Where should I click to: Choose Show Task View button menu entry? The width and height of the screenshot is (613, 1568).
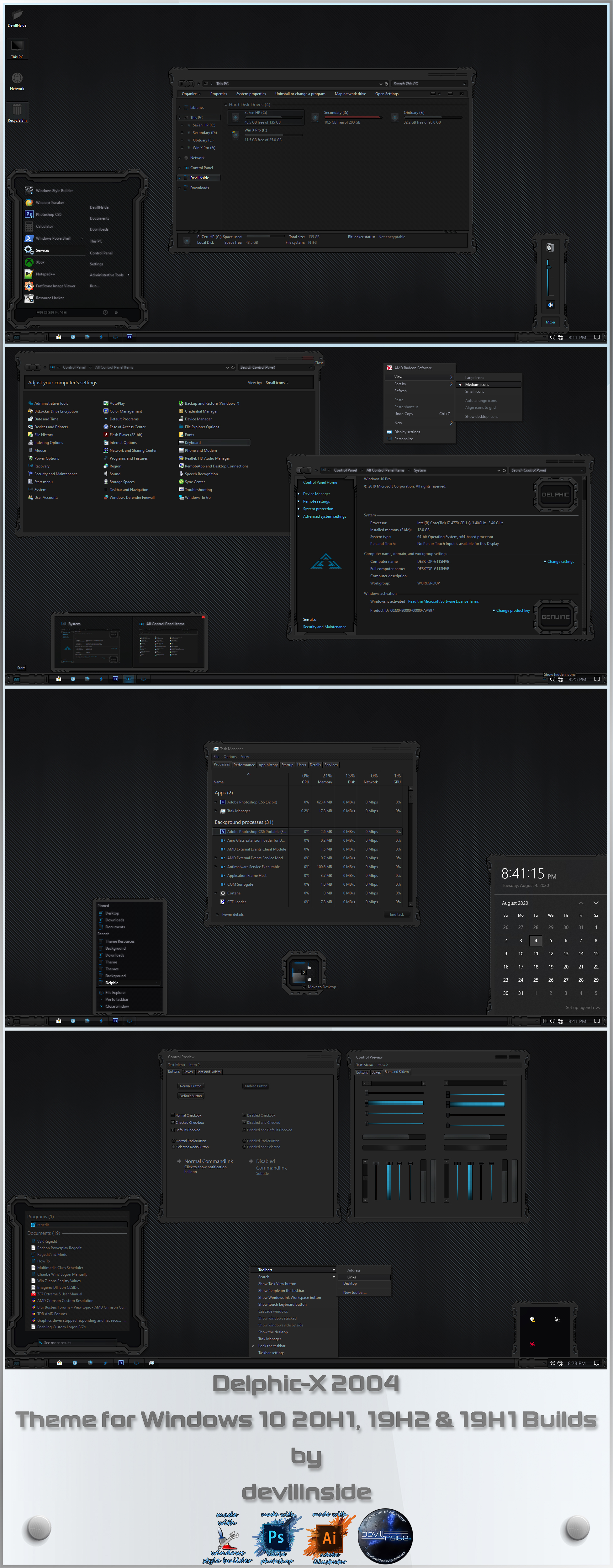tap(294, 1284)
